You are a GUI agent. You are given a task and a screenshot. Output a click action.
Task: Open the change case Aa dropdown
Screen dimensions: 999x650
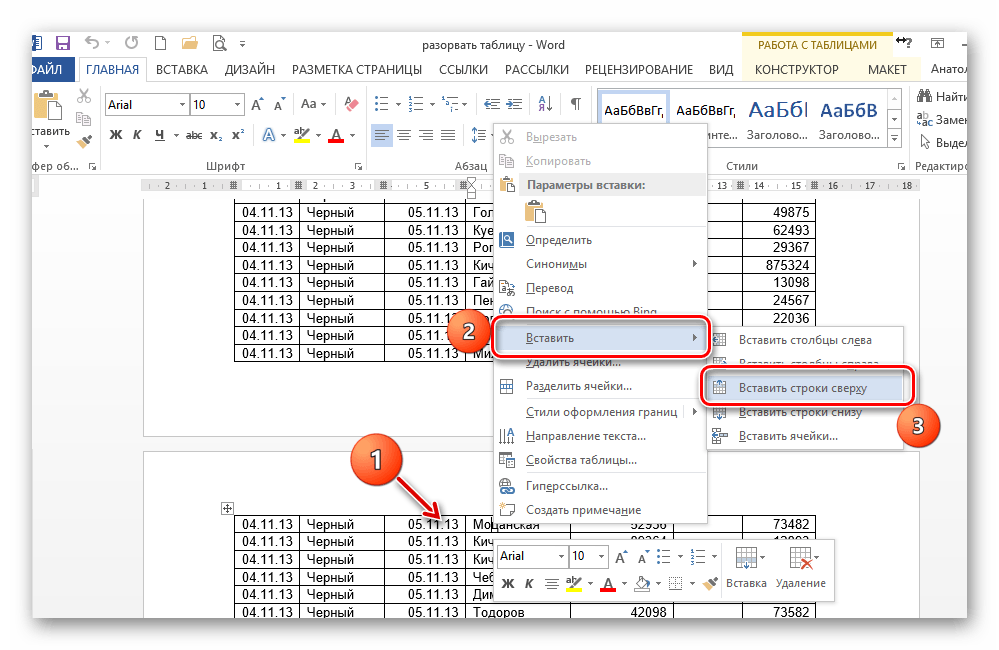coord(313,104)
